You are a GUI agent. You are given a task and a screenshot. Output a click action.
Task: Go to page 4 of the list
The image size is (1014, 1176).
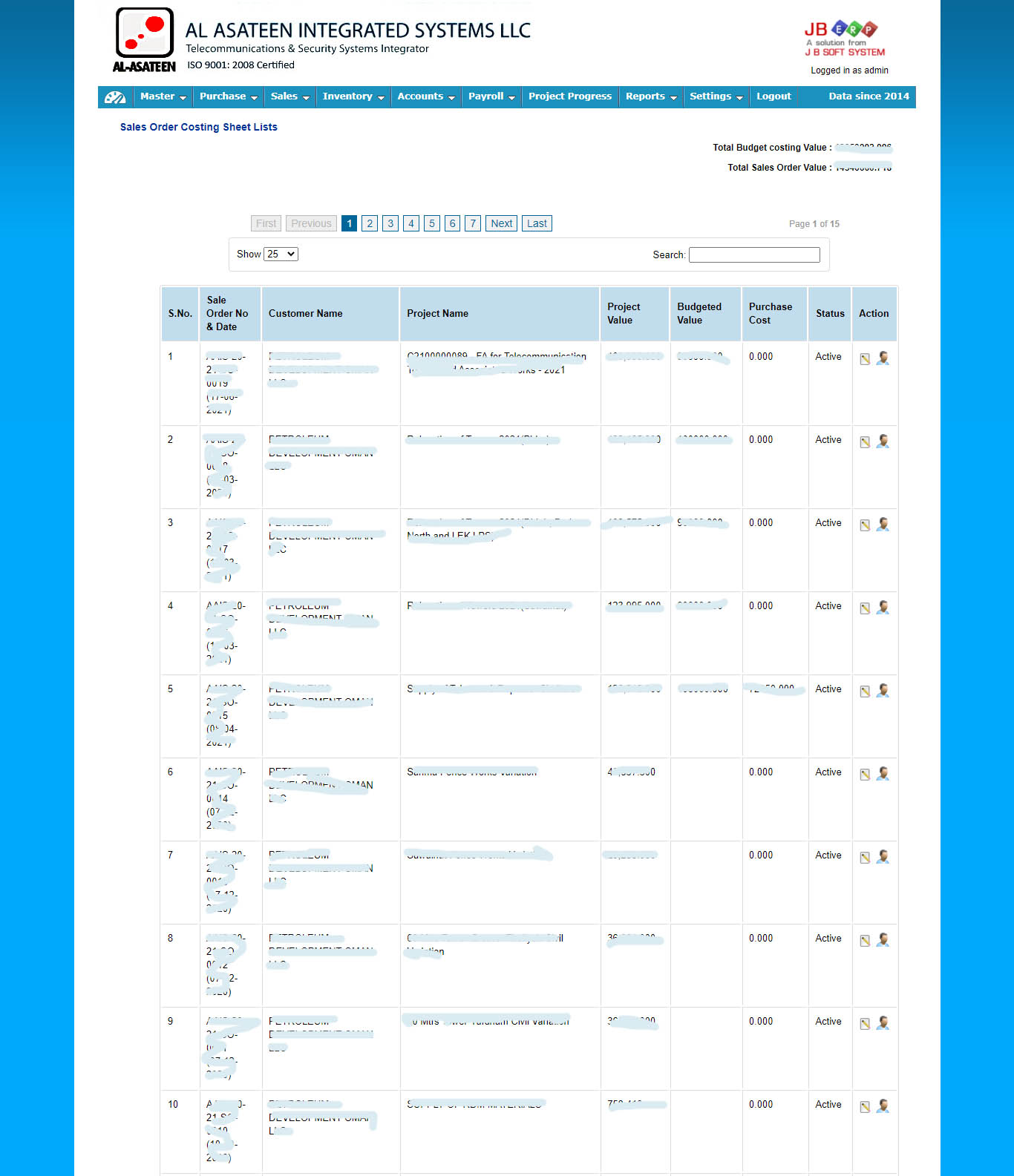tap(411, 223)
